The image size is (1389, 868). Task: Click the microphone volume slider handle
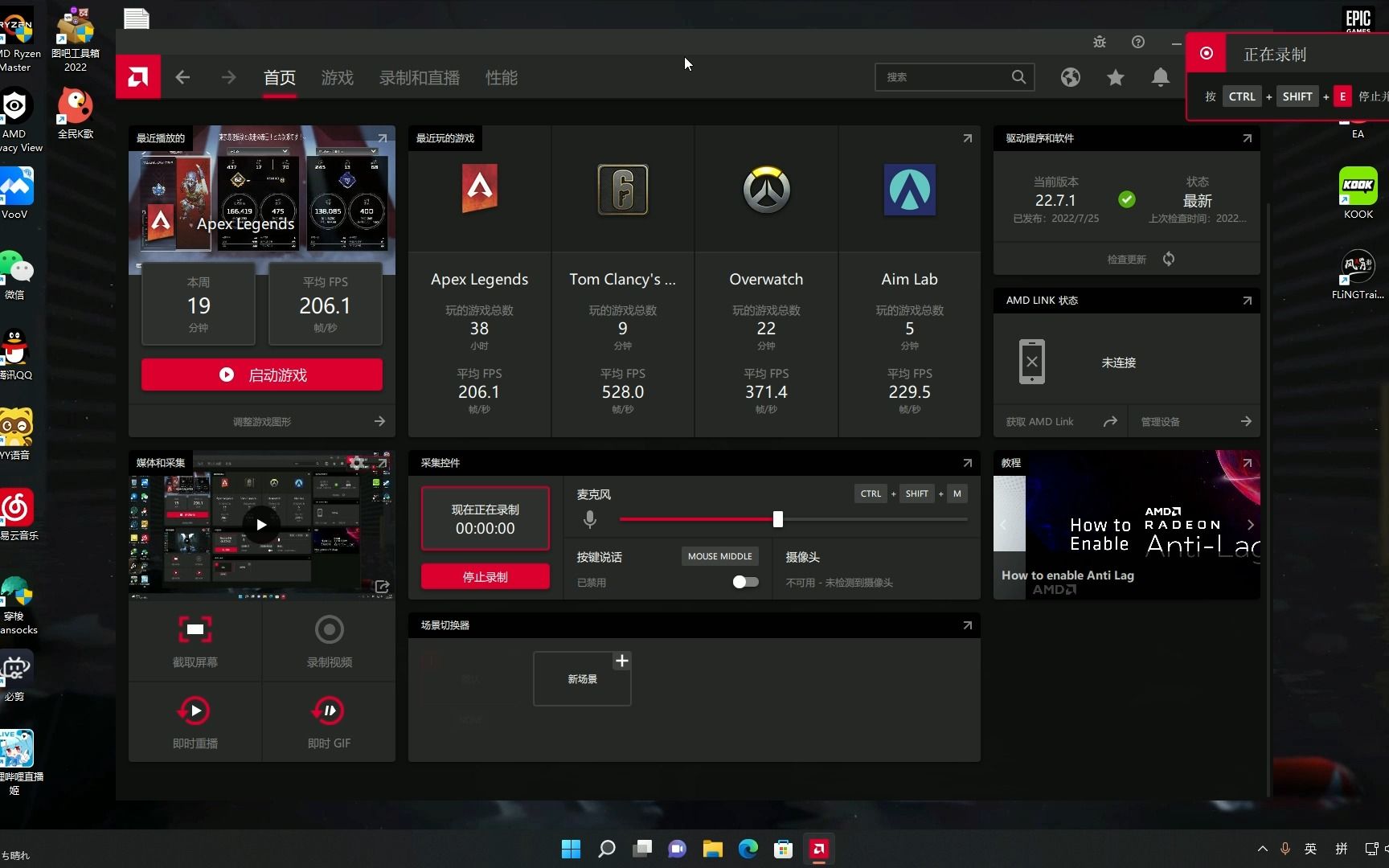[777, 520]
